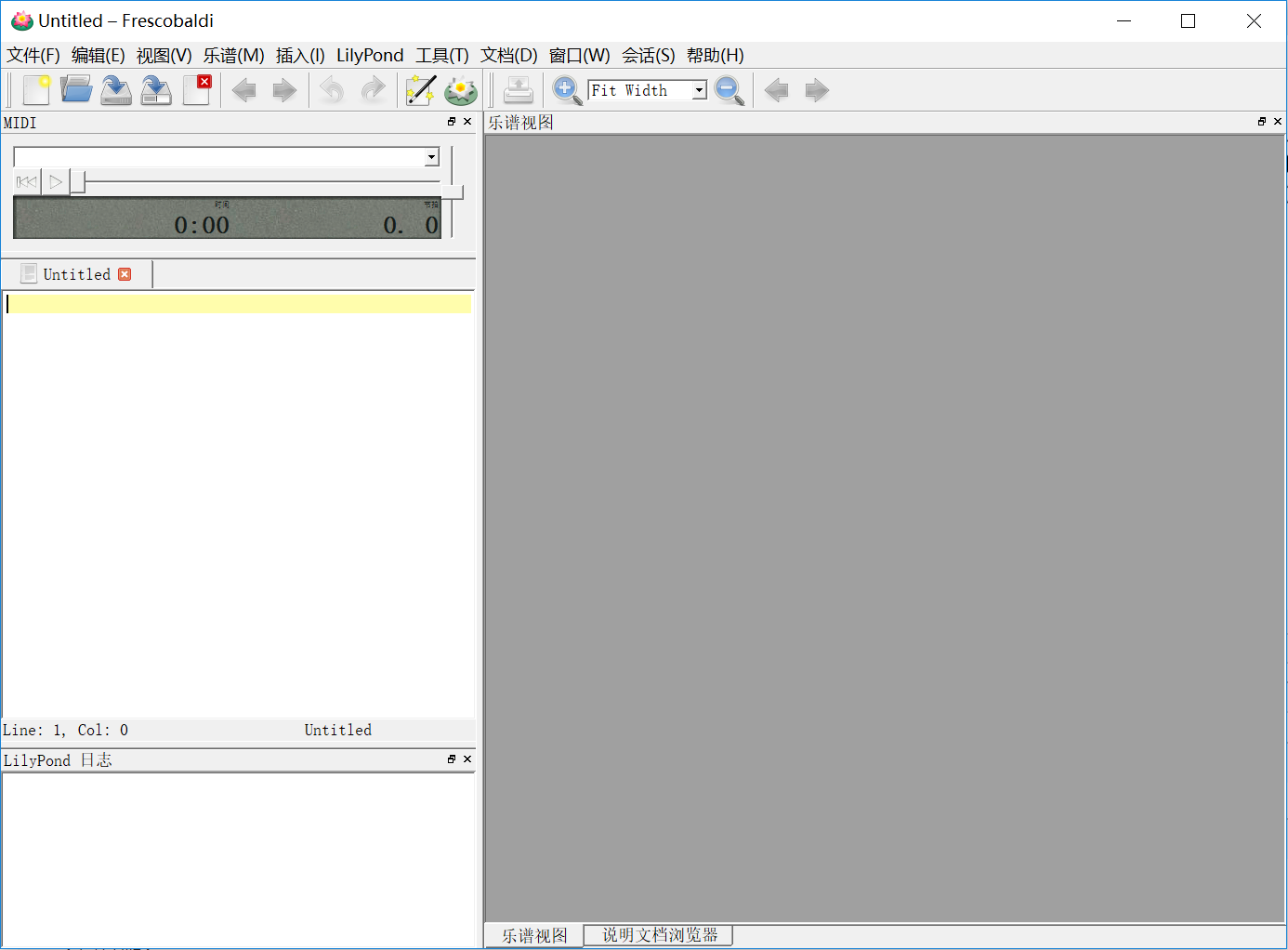Viewport: 1288px width, 950px height.
Task: Switch to the 乐谱视图 bottom tab
Action: pos(534,935)
